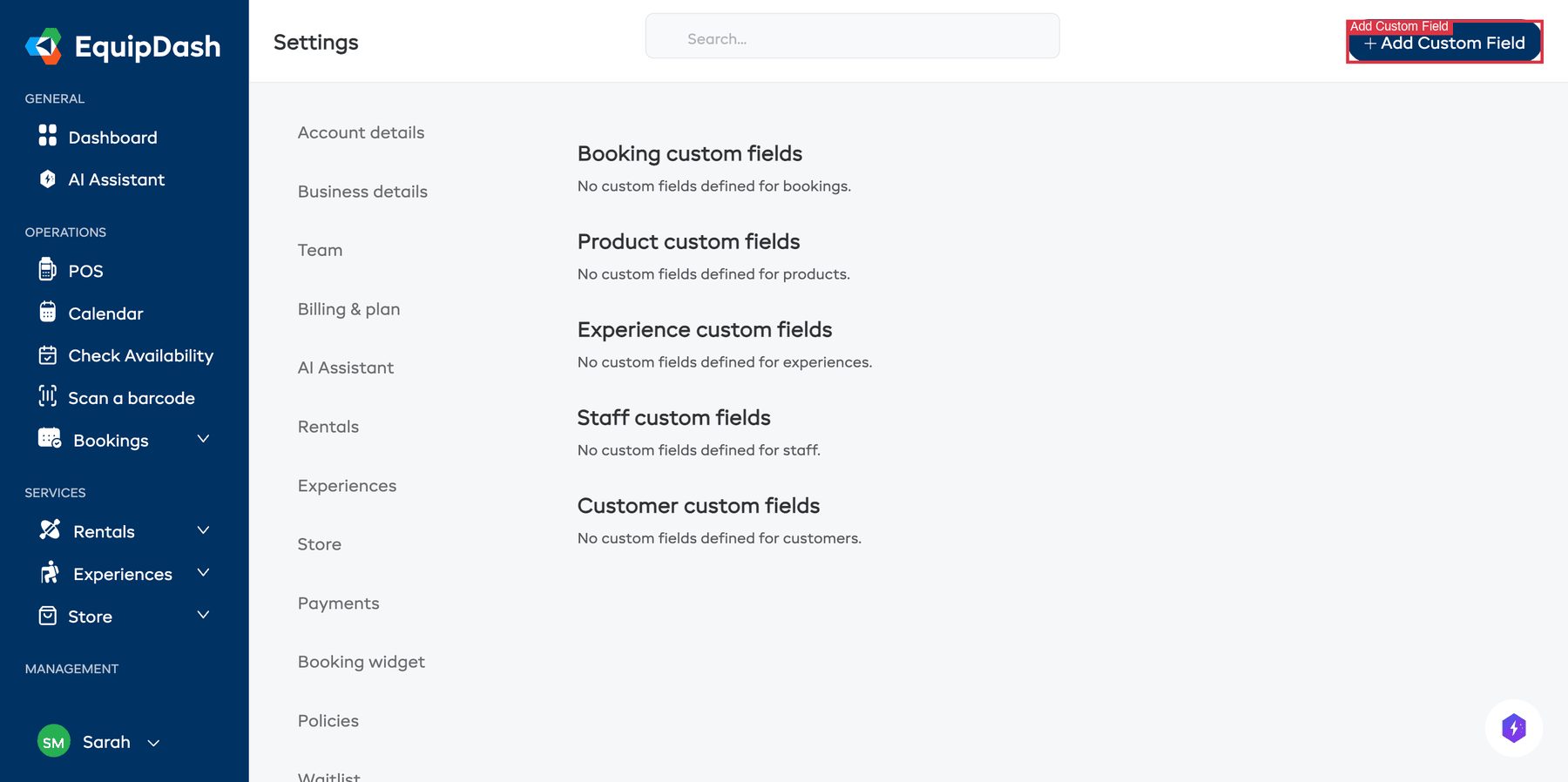Select Scan a barcode in sidebar

[x=132, y=398]
